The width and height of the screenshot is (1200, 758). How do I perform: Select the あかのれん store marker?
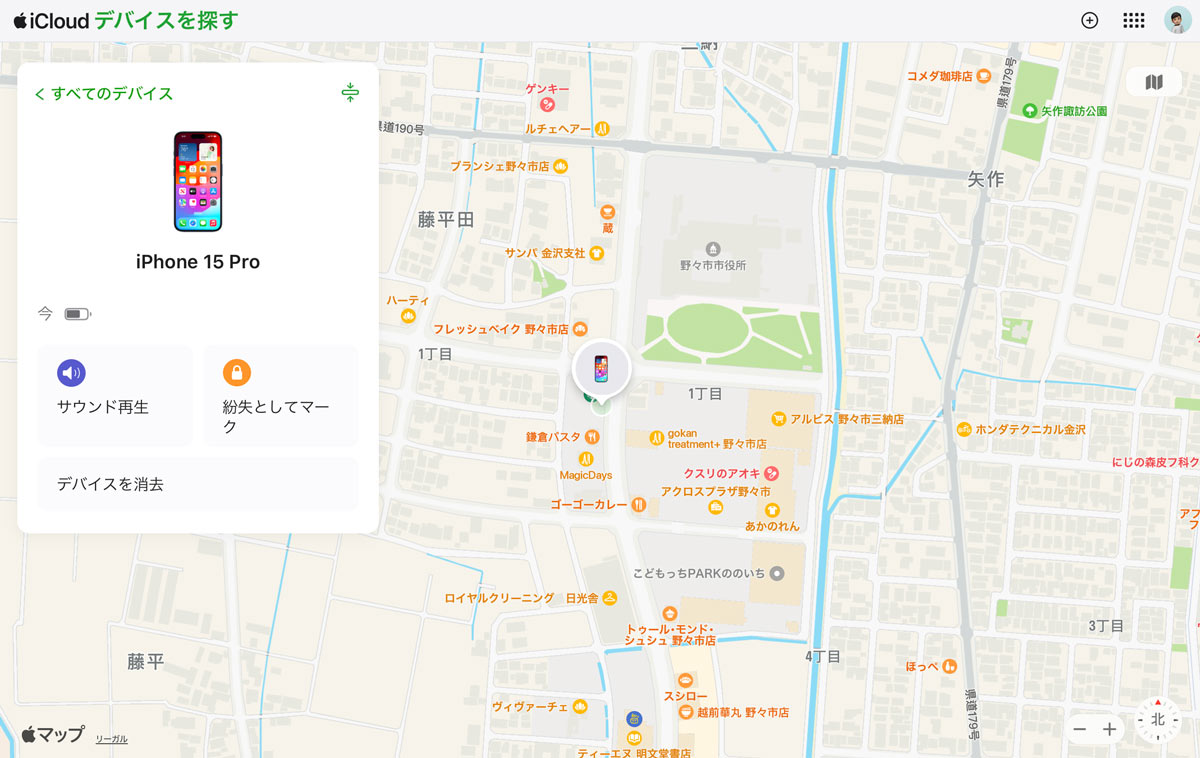pos(771,510)
